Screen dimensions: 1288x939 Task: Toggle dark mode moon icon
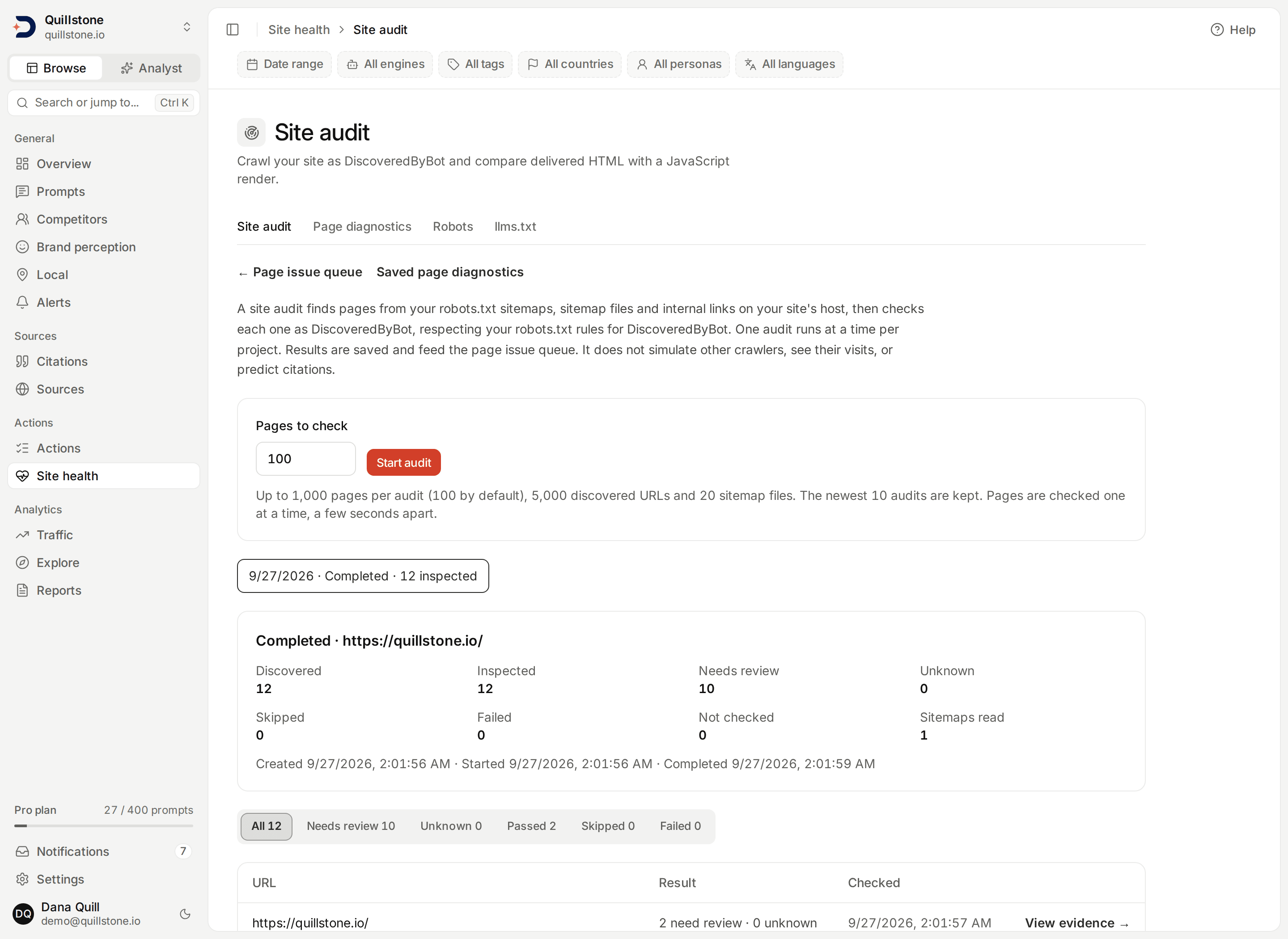pos(185,914)
